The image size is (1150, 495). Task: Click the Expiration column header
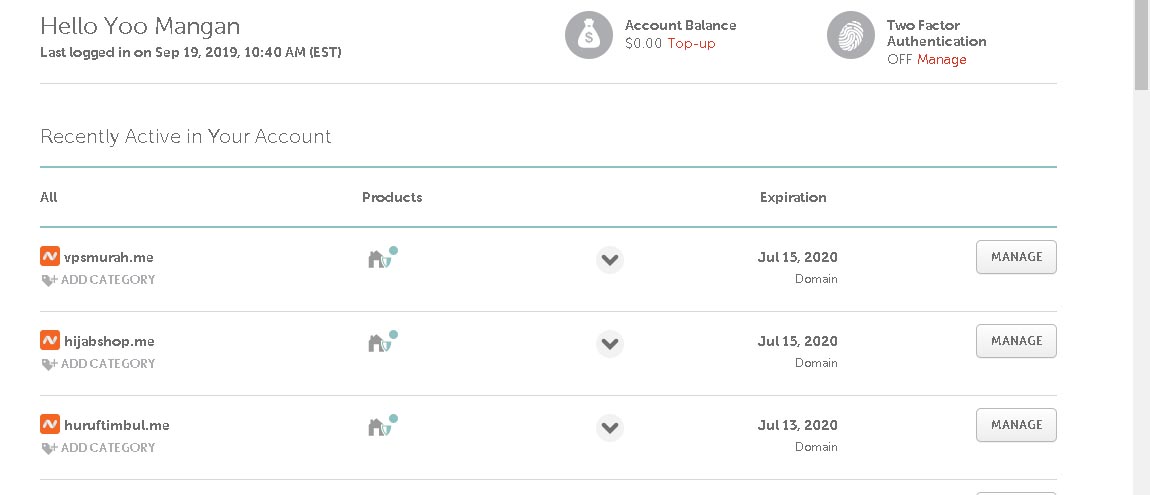(x=793, y=197)
